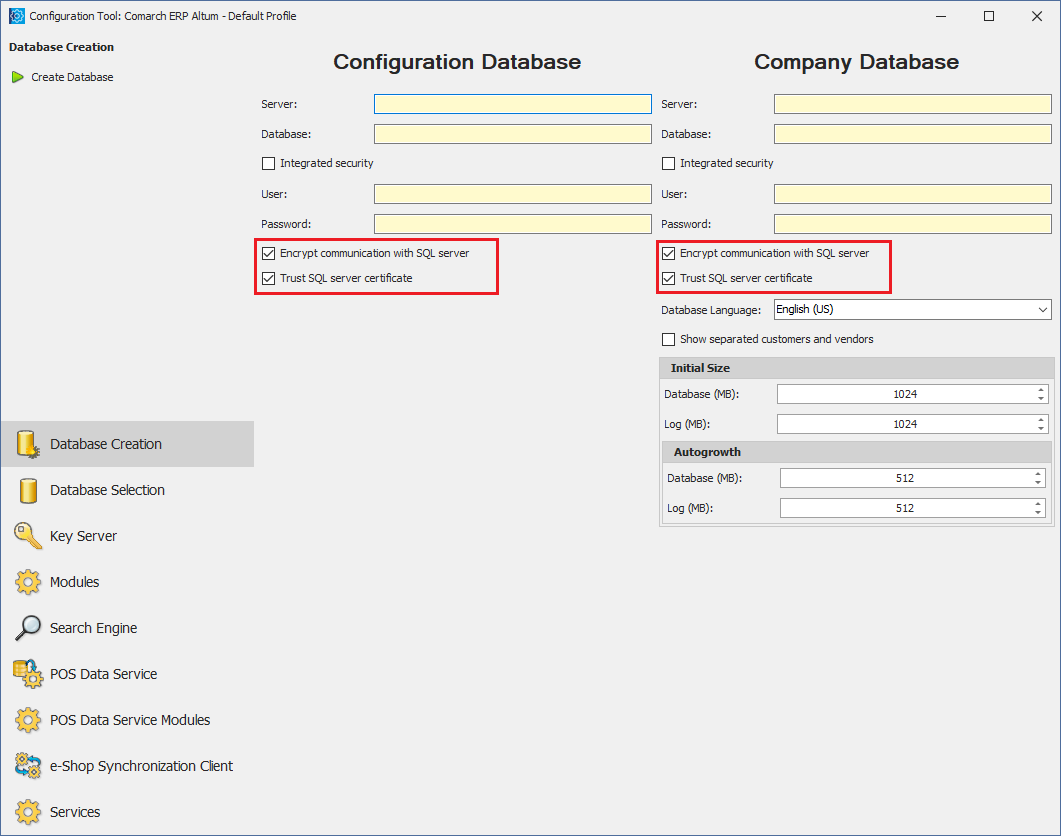Click the Modules gear icon

pyautogui.click(x=28, y=582)
